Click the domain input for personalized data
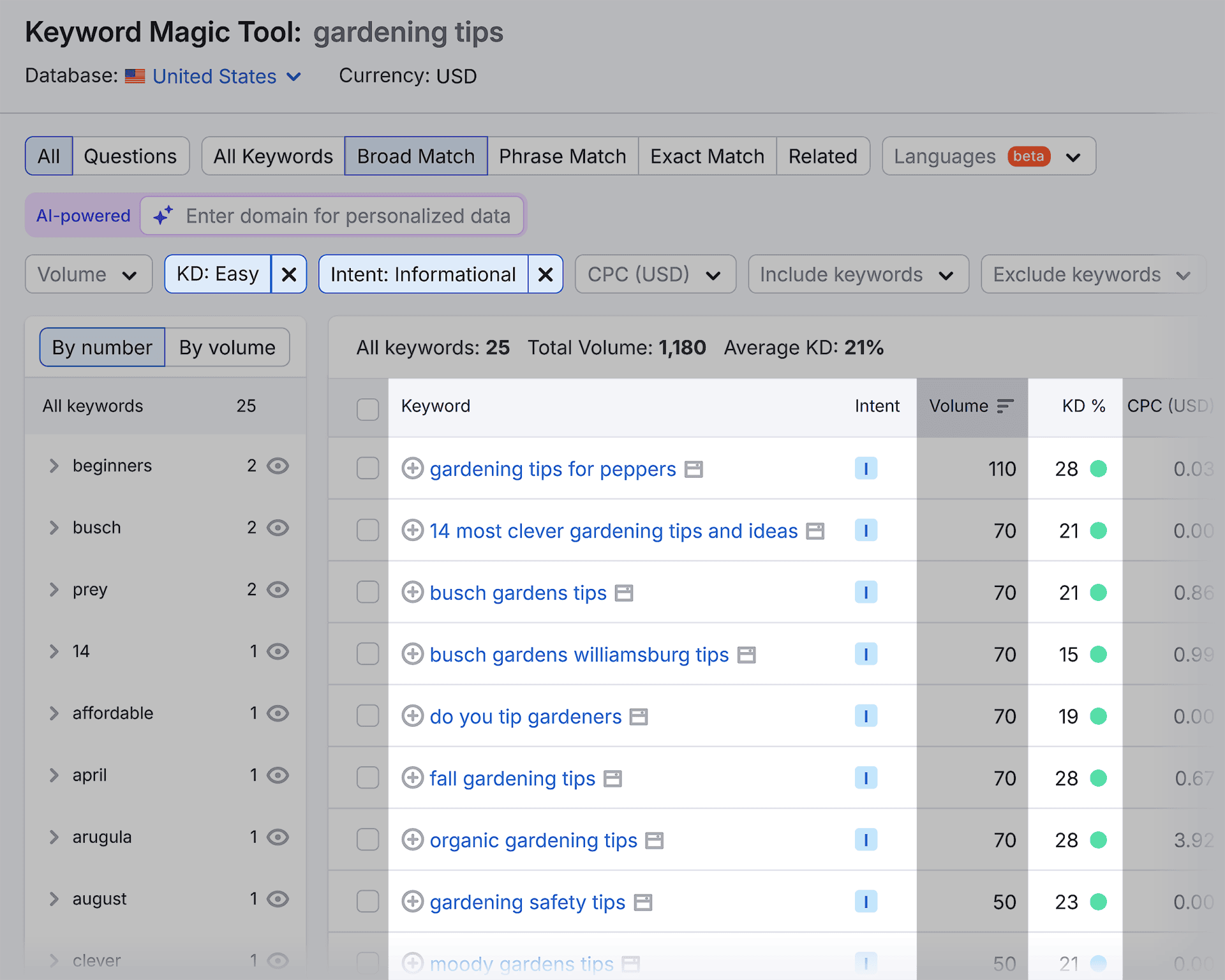The image size is (1225, 980). point(348,216)
